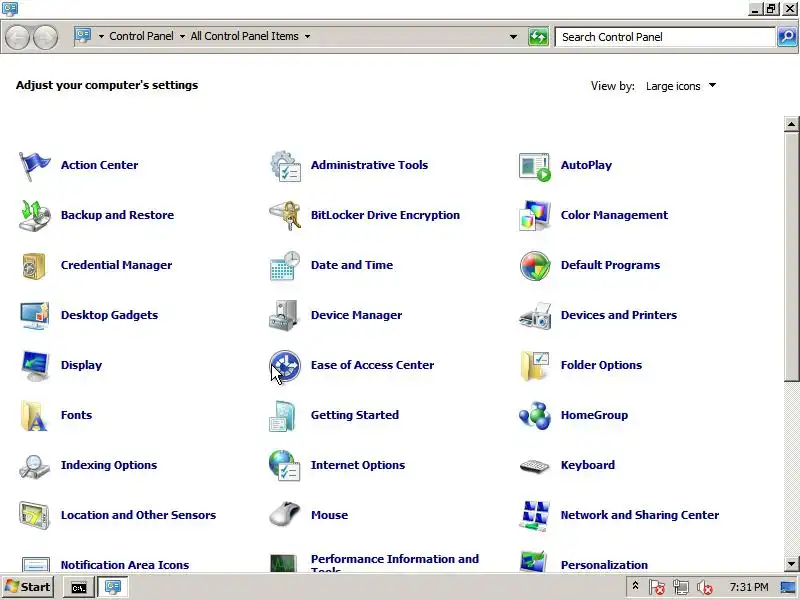800x600 pixels.
Task: Click the network tray icon
Action: tap(681, 588)
